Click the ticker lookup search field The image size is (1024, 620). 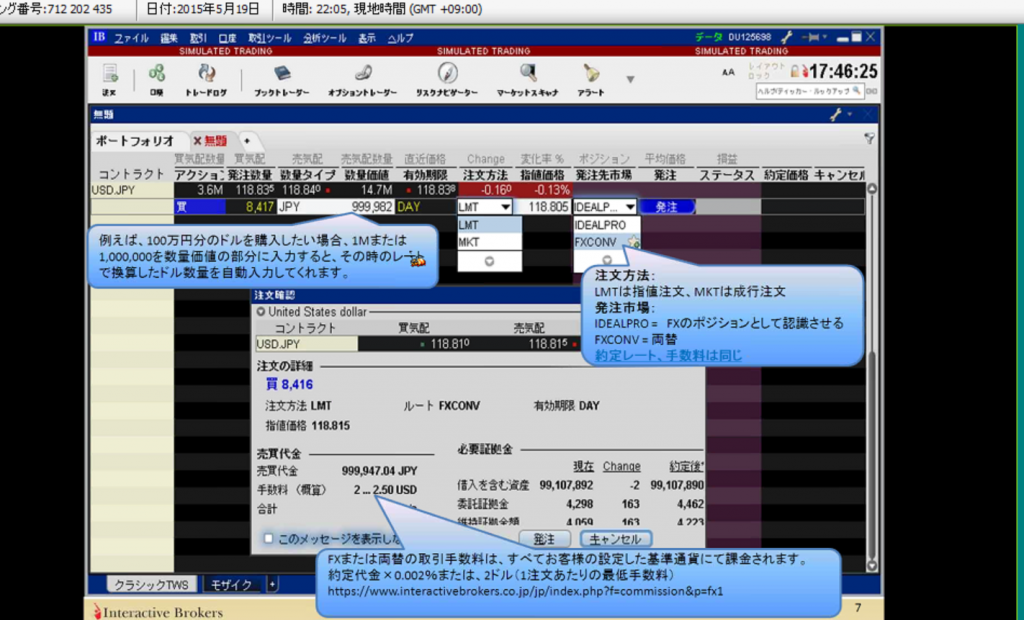tap(810, 91)
